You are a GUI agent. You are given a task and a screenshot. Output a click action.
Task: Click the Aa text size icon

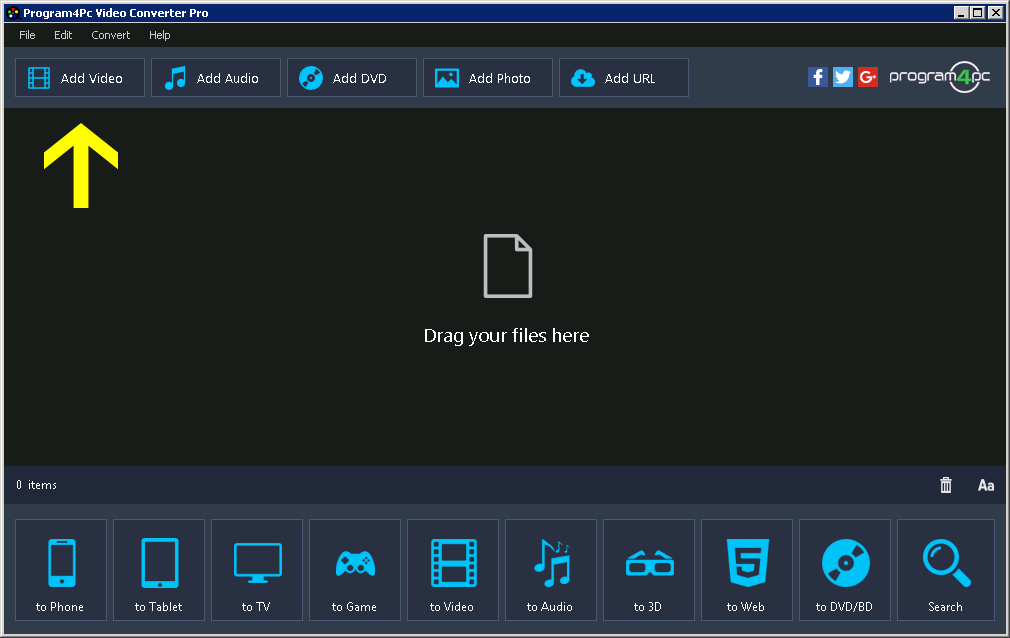(985, 485)
